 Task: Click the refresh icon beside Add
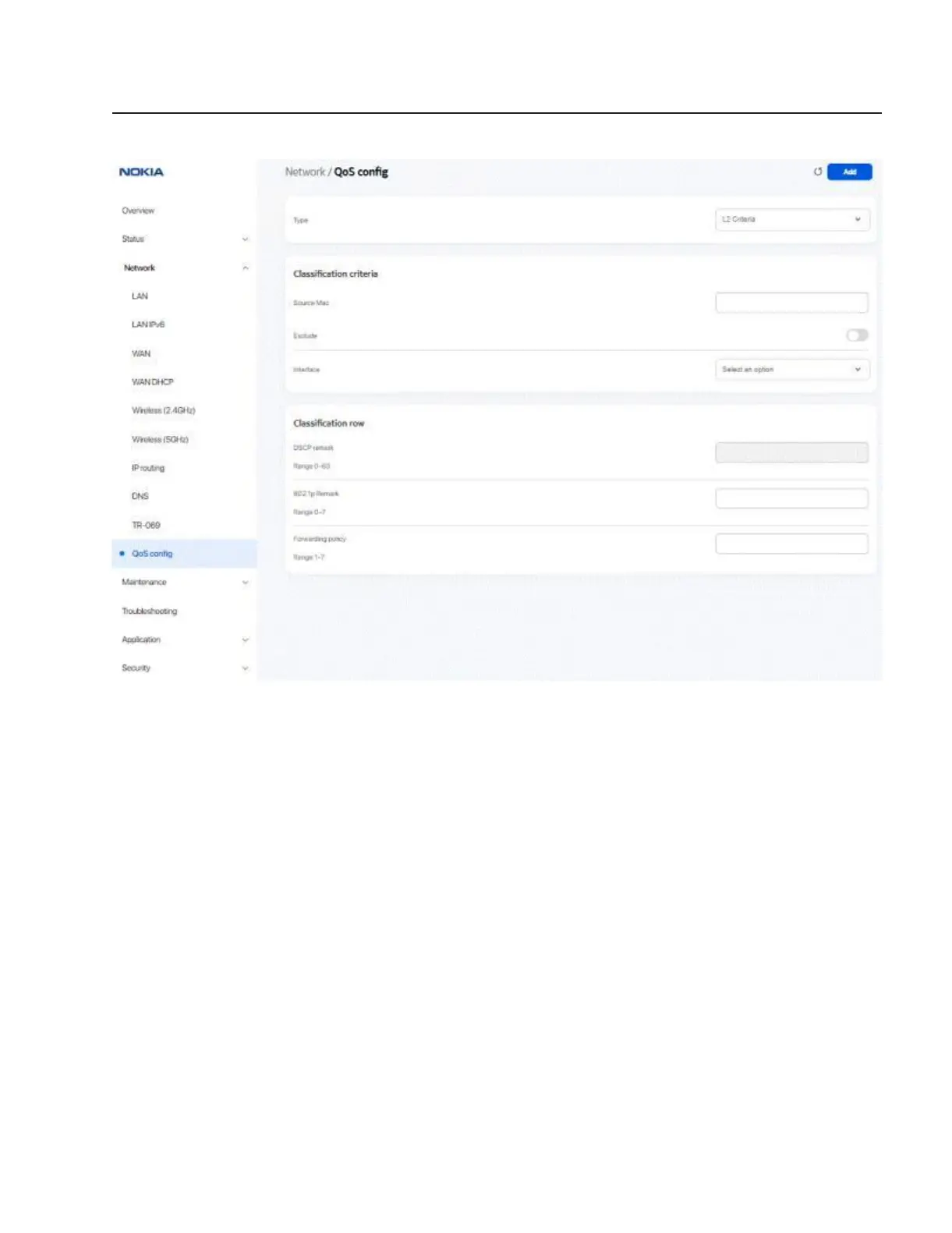[x=817, y=172]
